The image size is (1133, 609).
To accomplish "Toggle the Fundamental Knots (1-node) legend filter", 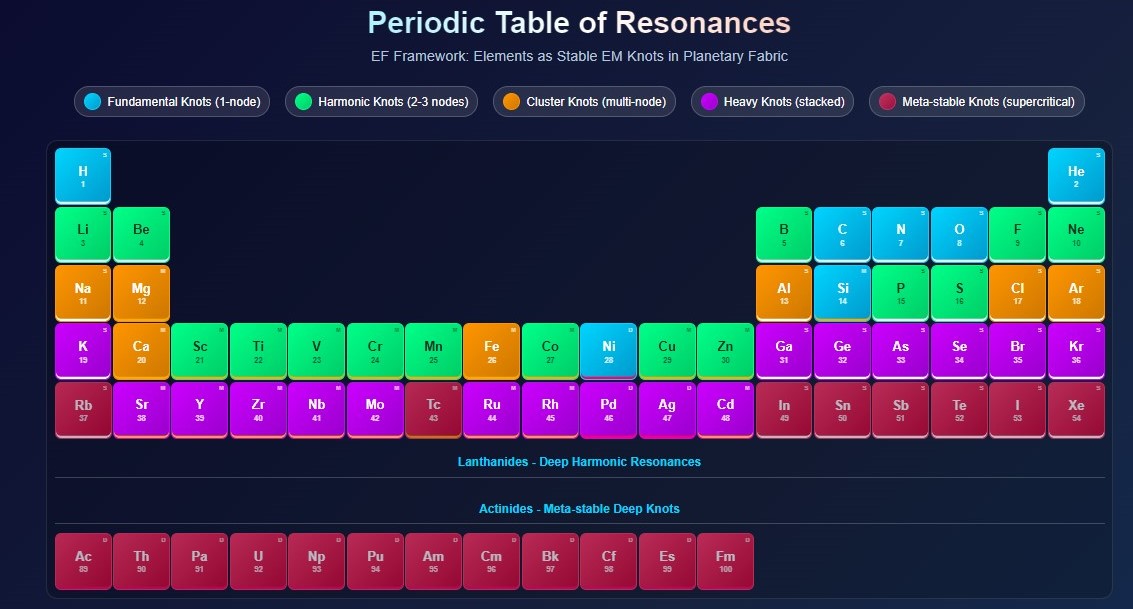I will (171, 102).
